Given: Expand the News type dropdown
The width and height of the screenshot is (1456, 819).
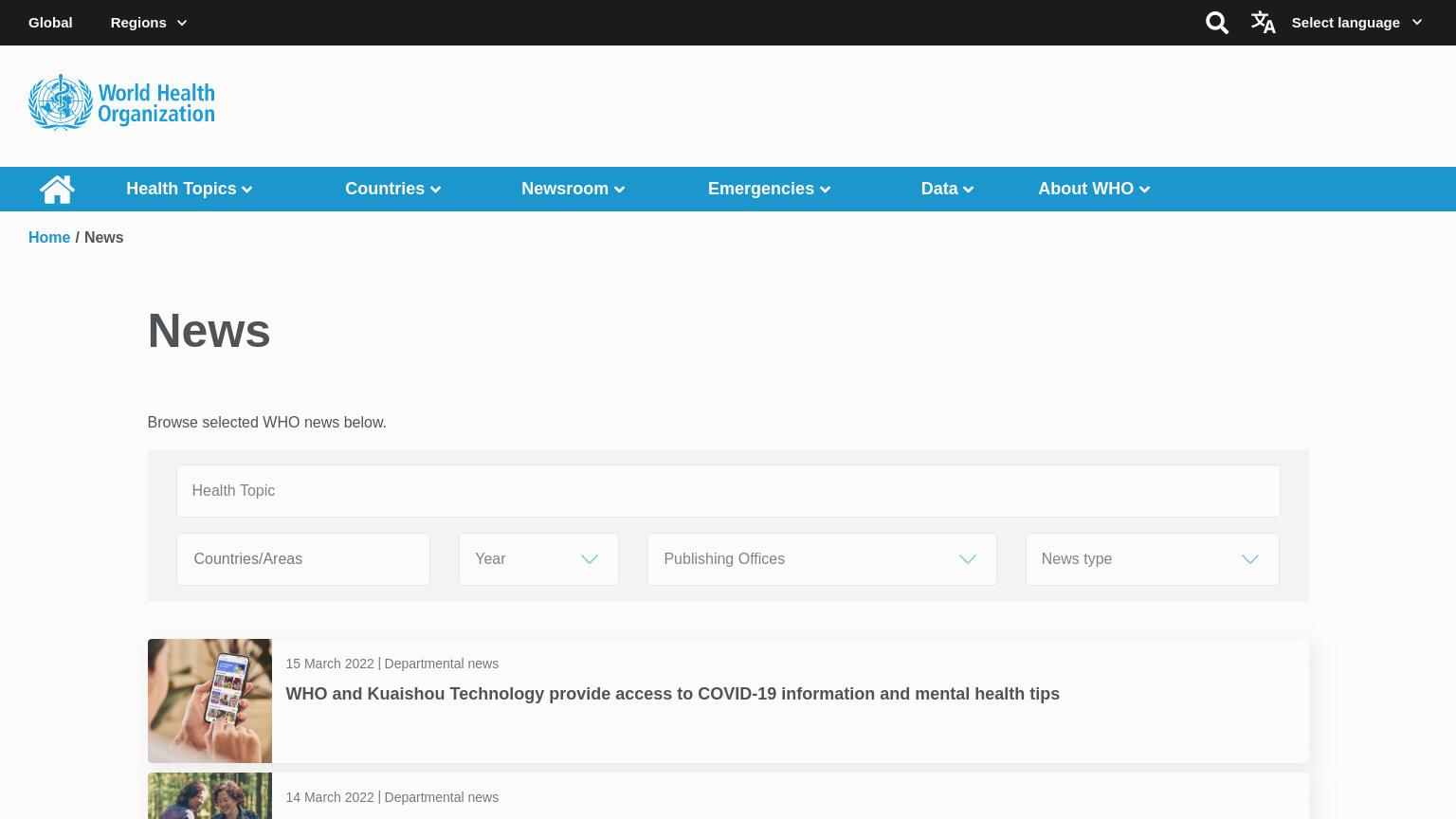Looking at the screenshot, I should pos(1152,559).
